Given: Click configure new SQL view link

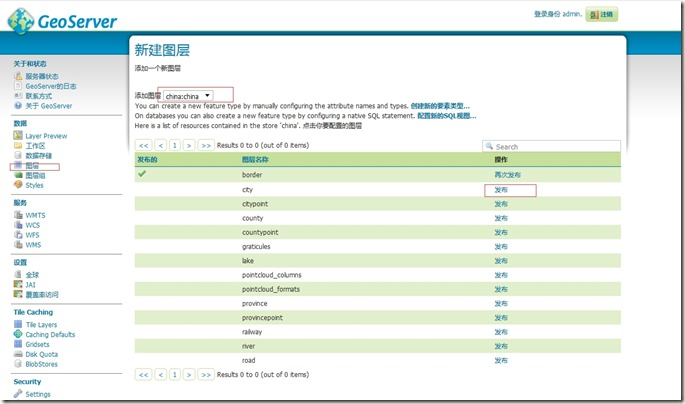Looking at the screenshot, I should pos(446,116).
